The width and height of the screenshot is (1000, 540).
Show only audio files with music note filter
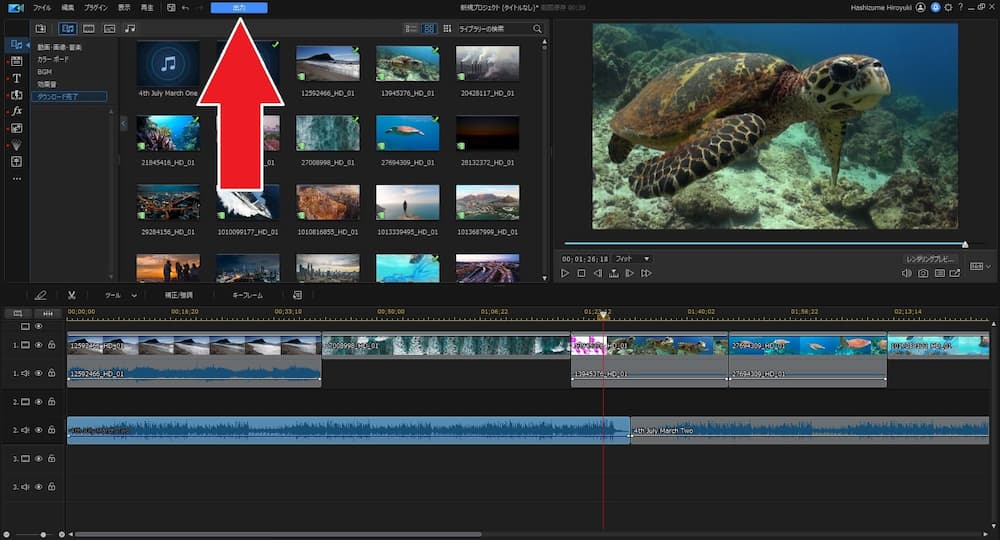130,29
